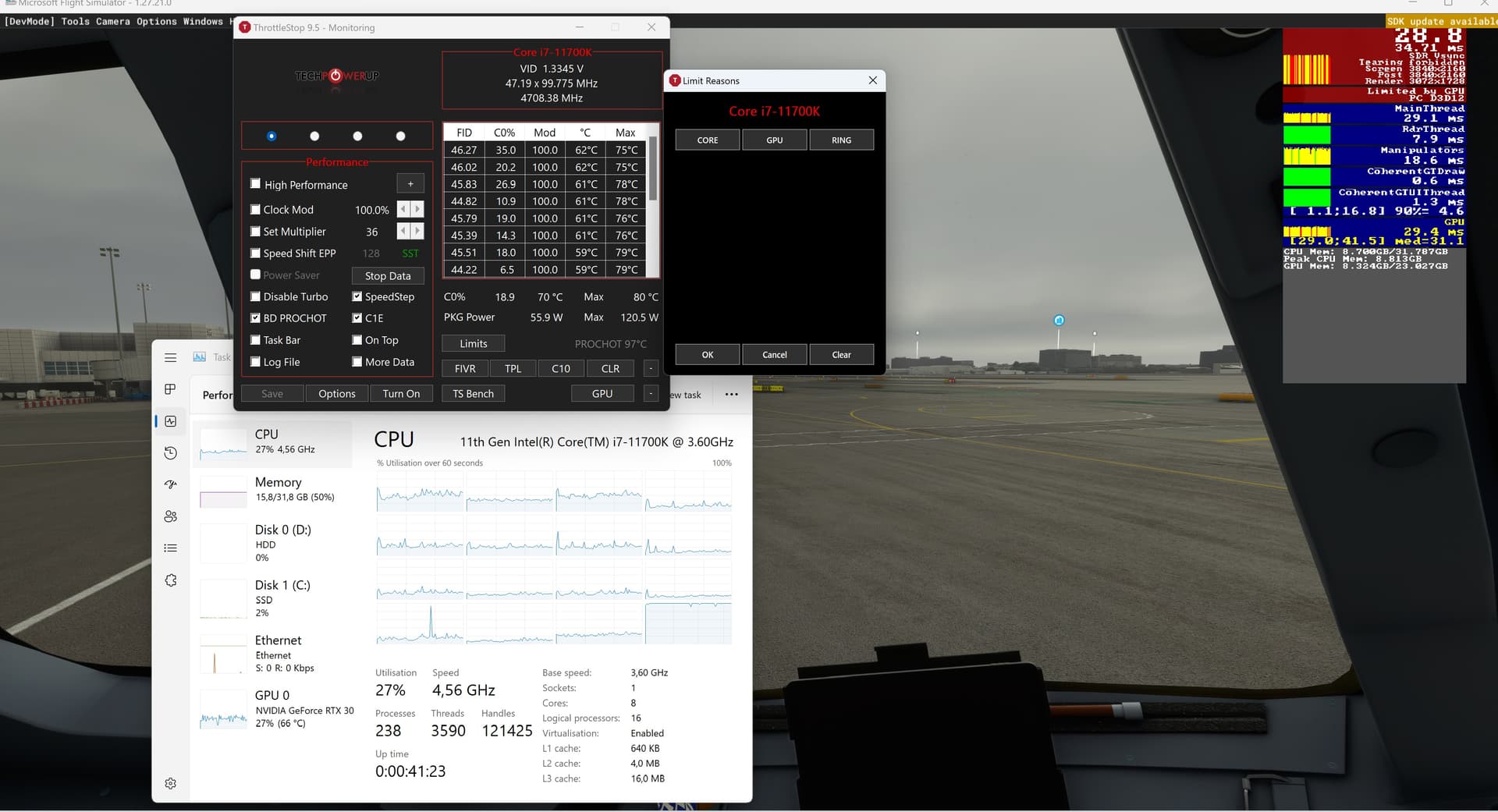Image resolution: width=1498 pixels, height=812 pixels.
Task: Open Task Manager settings gear
Action: (x=170, y=783)
